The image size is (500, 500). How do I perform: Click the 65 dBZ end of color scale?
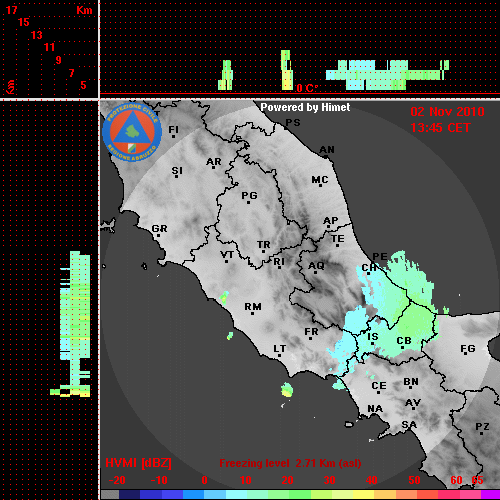pos(477,480)
